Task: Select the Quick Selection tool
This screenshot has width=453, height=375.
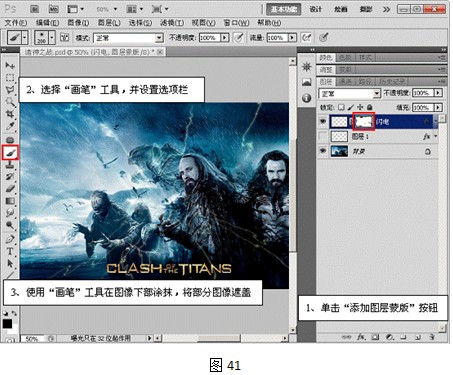Action: [x=10, y=102]
